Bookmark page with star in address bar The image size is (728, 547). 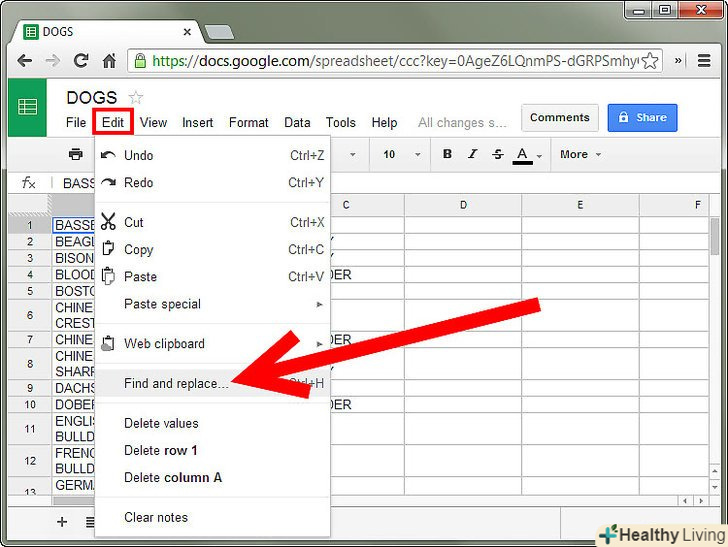tap(650, 61)
